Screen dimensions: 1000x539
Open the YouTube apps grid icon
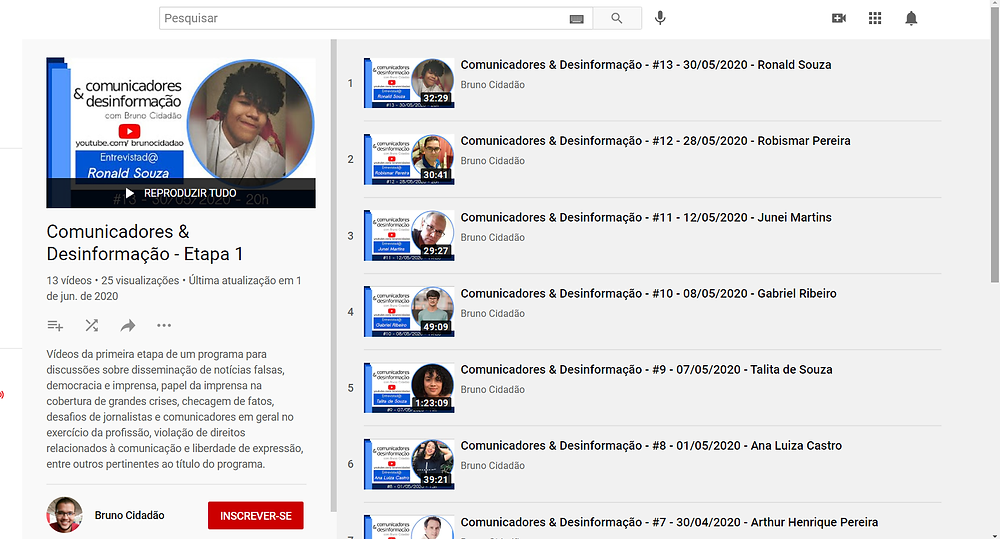click(x=875, y=18)
